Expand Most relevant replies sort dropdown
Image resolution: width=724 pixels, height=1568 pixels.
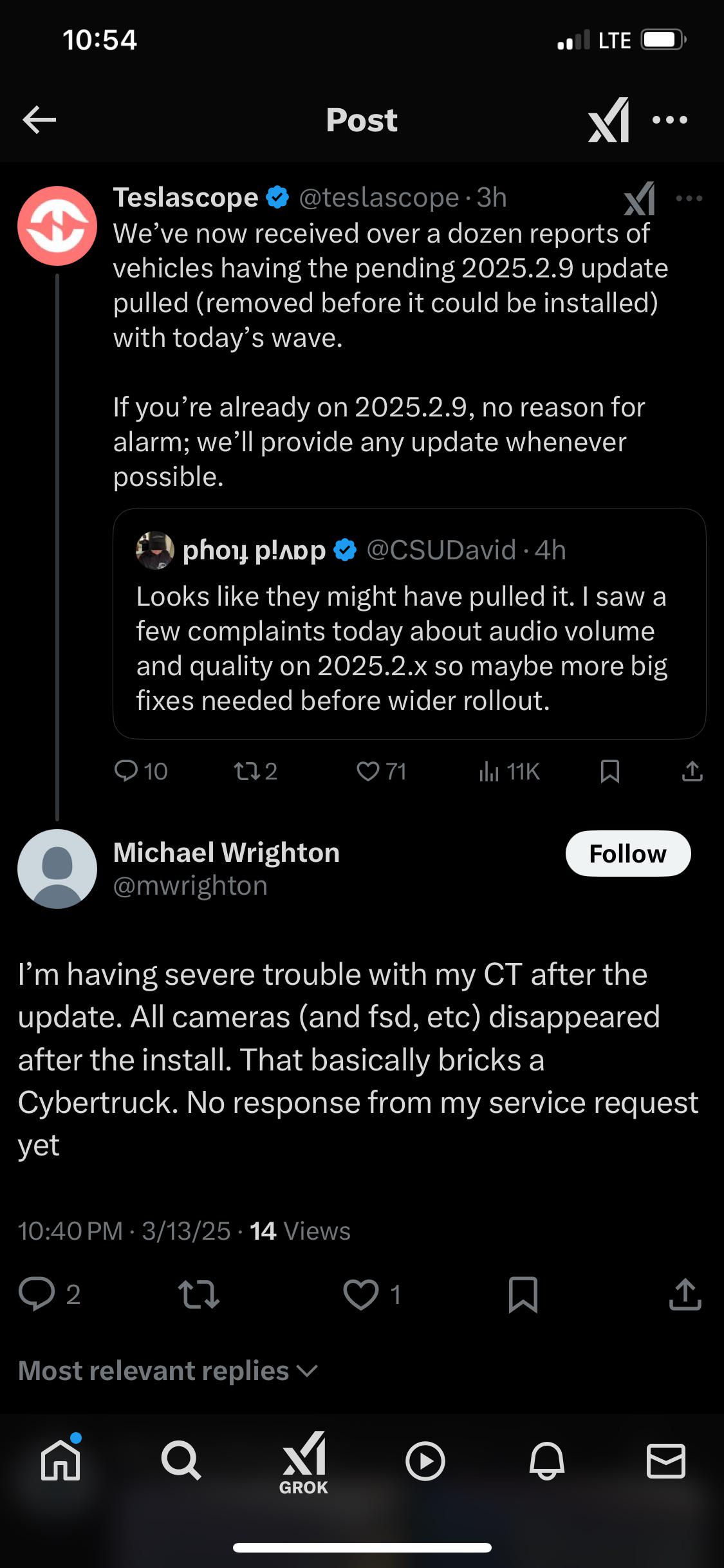pos(168,1370)
